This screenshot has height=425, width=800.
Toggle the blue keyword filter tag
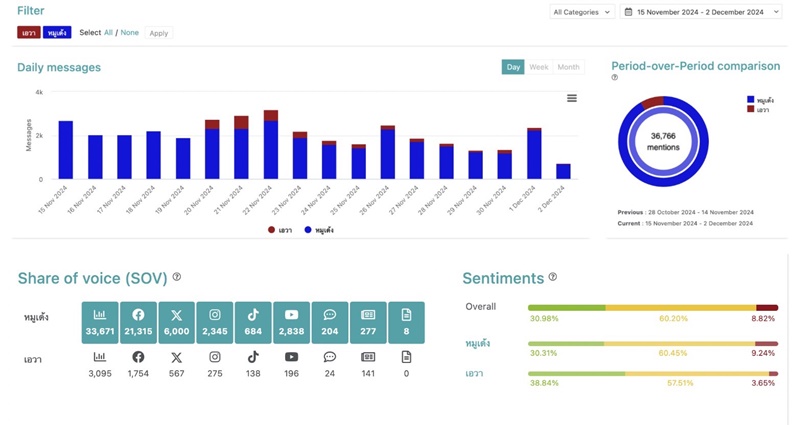(x=57, y=33)
